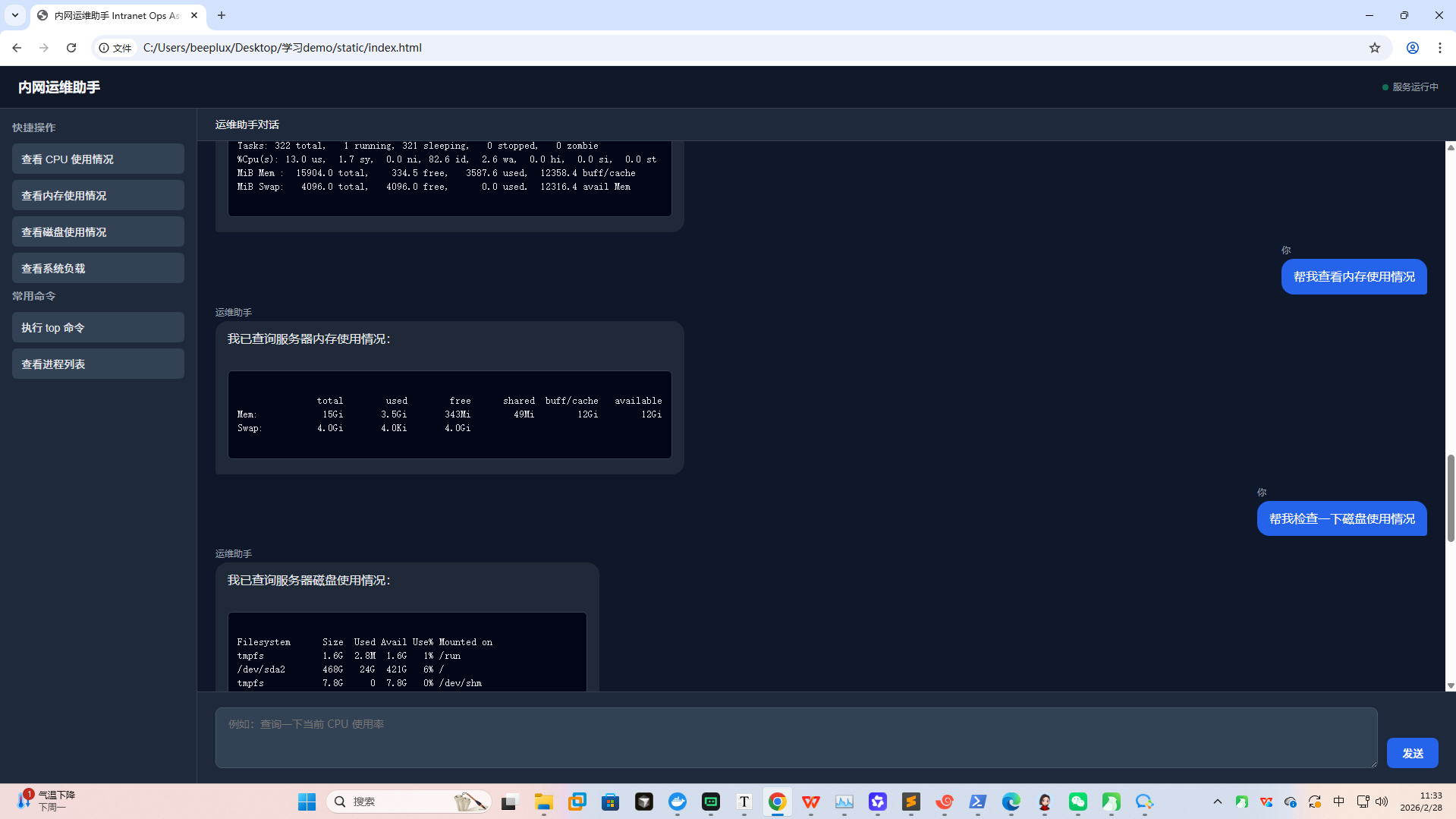Go forward in browser history
The width and height of the screenshot is (1456, 819).
(x=44, y=48)
